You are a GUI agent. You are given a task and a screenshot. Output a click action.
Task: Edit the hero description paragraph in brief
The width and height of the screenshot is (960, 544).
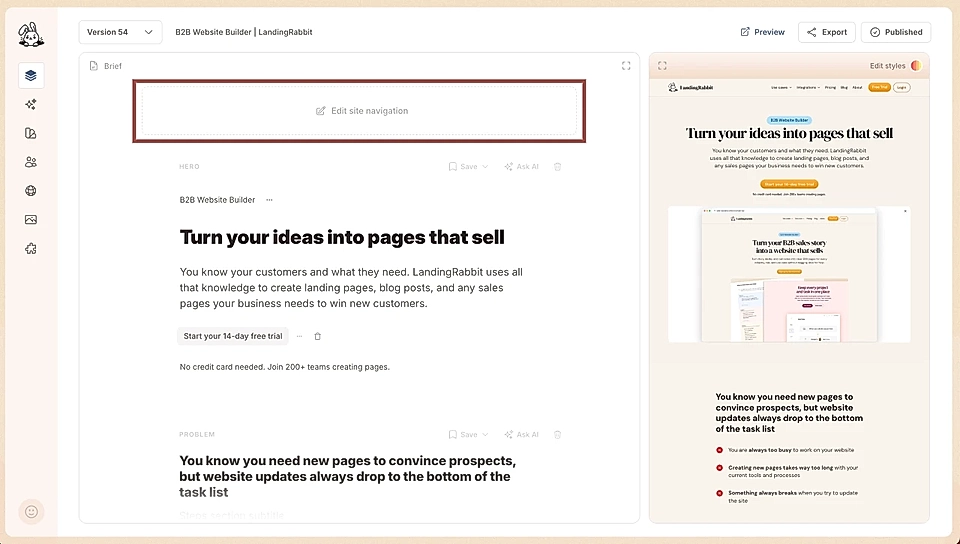point(351,288)
